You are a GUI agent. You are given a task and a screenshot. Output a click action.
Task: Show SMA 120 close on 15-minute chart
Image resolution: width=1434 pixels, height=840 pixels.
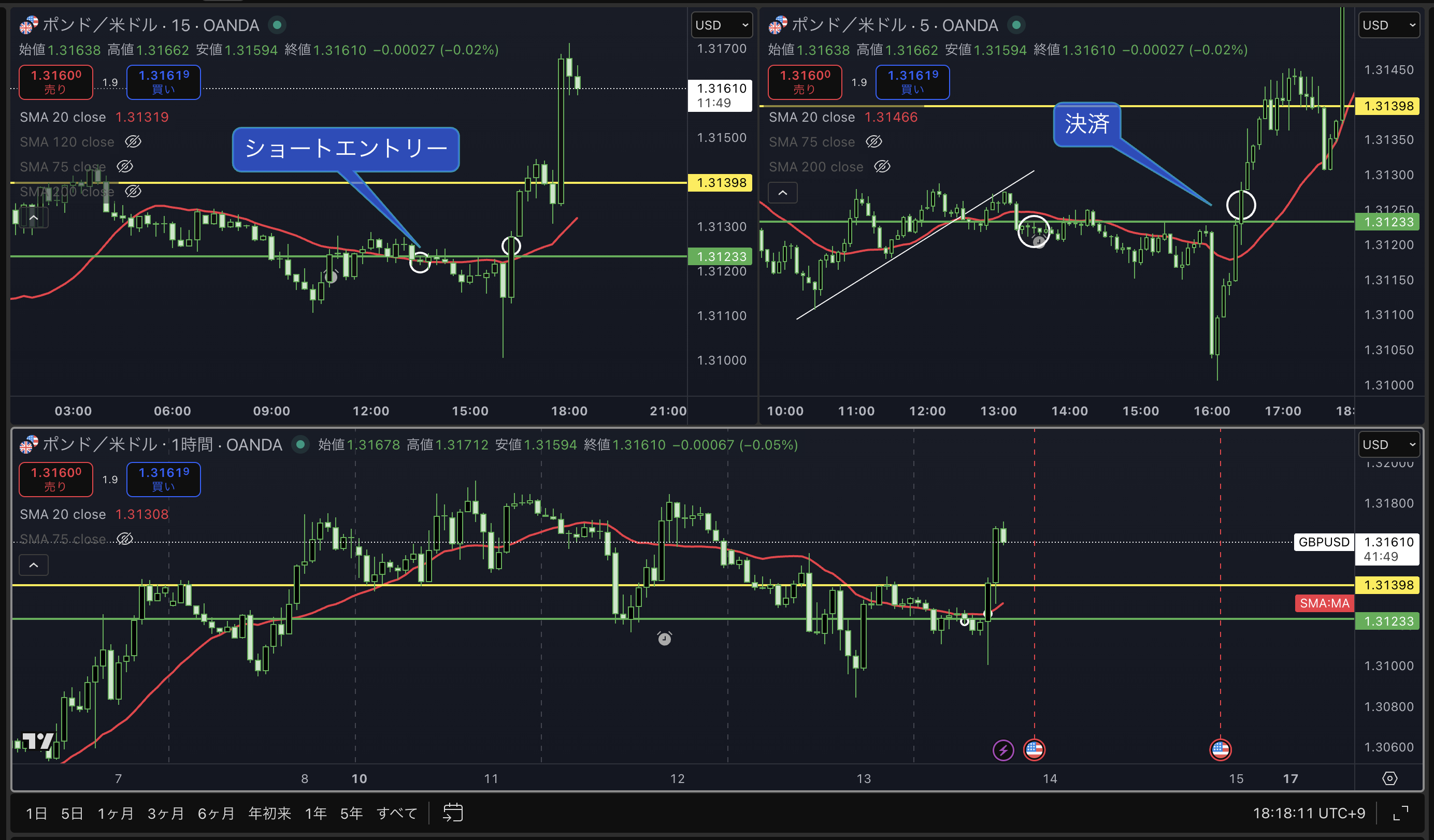(133, 141)
